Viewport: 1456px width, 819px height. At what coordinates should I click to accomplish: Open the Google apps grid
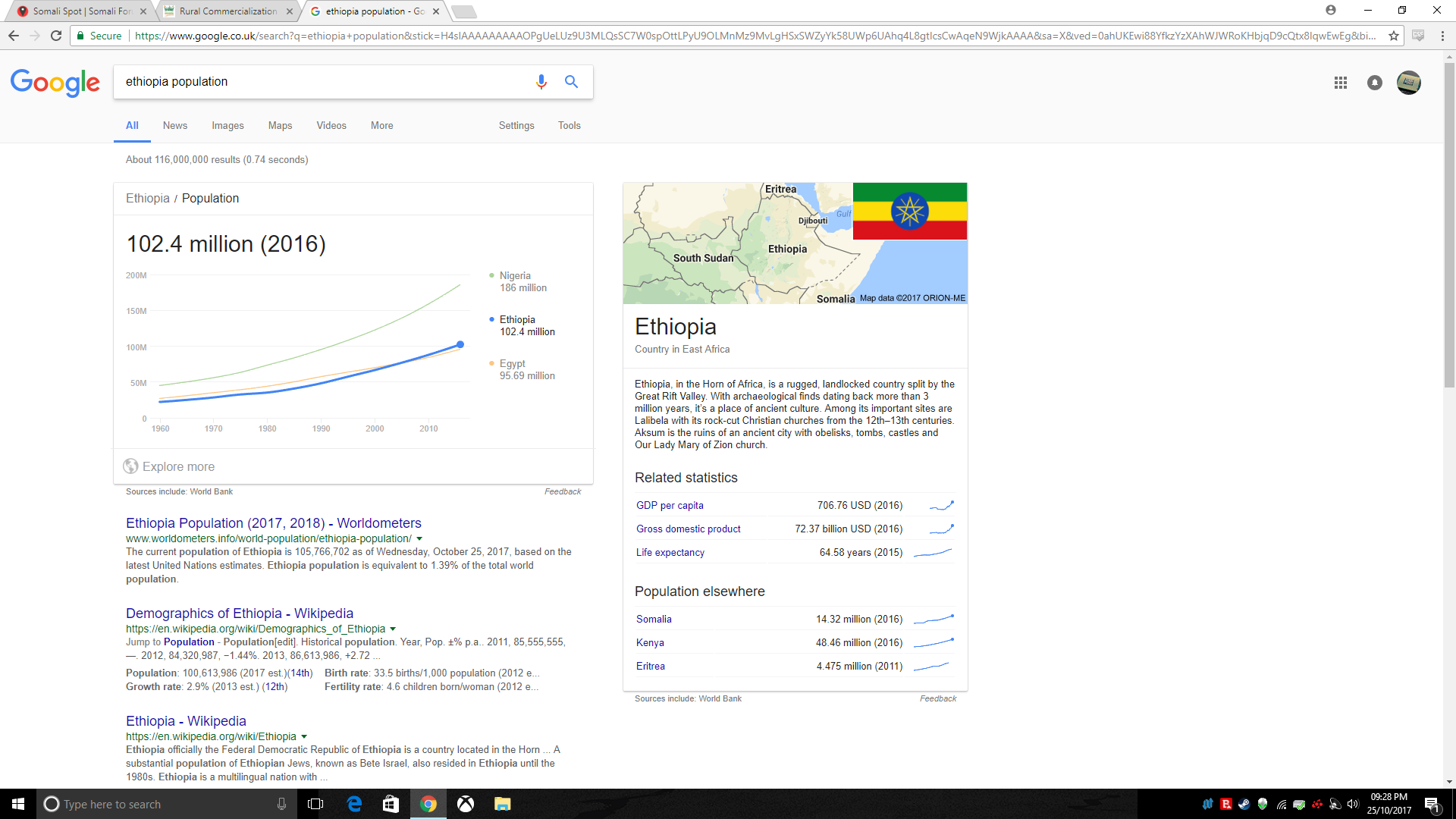[1341, 83]
